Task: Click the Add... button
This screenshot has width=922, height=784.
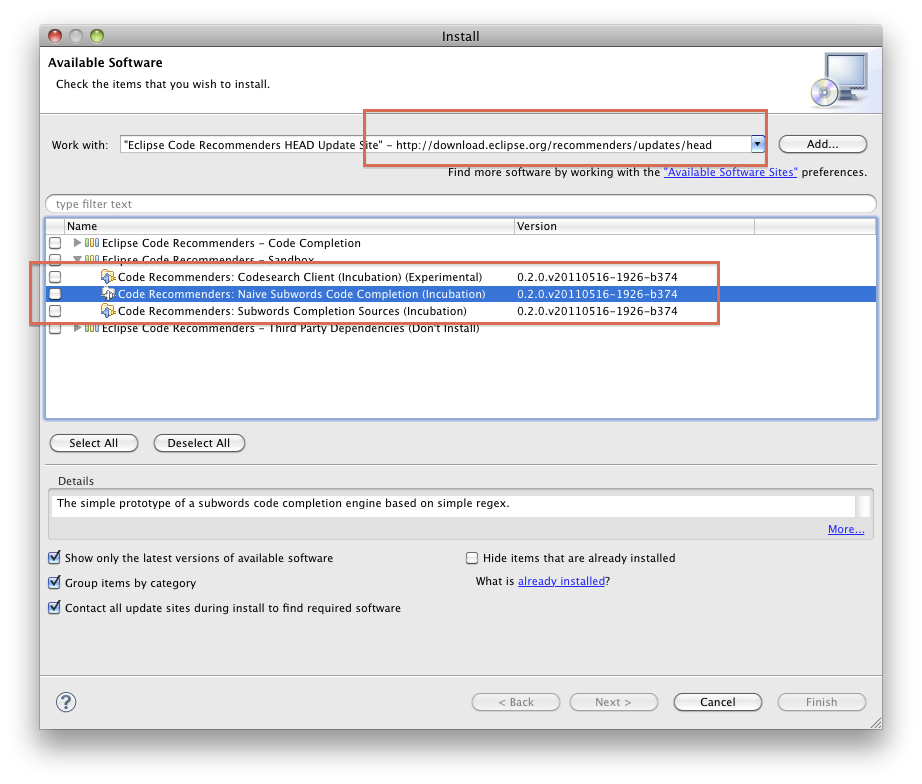Action: [822, 144]
